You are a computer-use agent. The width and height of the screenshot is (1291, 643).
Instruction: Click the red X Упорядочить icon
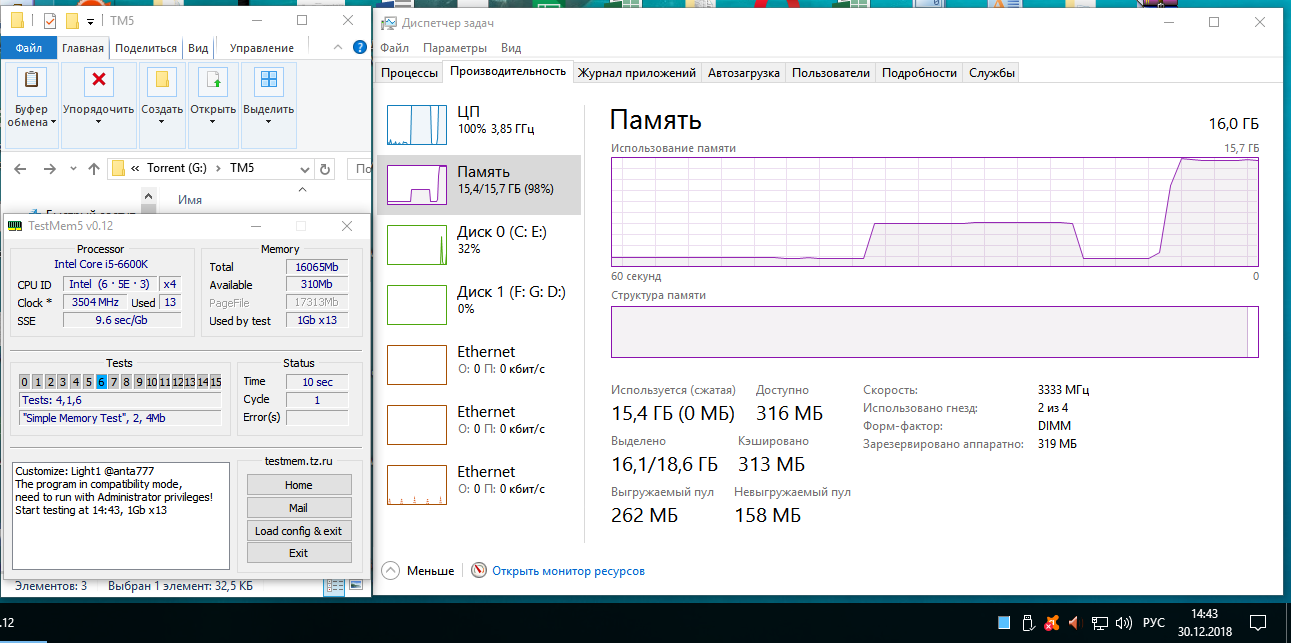[x=98, y=81]
